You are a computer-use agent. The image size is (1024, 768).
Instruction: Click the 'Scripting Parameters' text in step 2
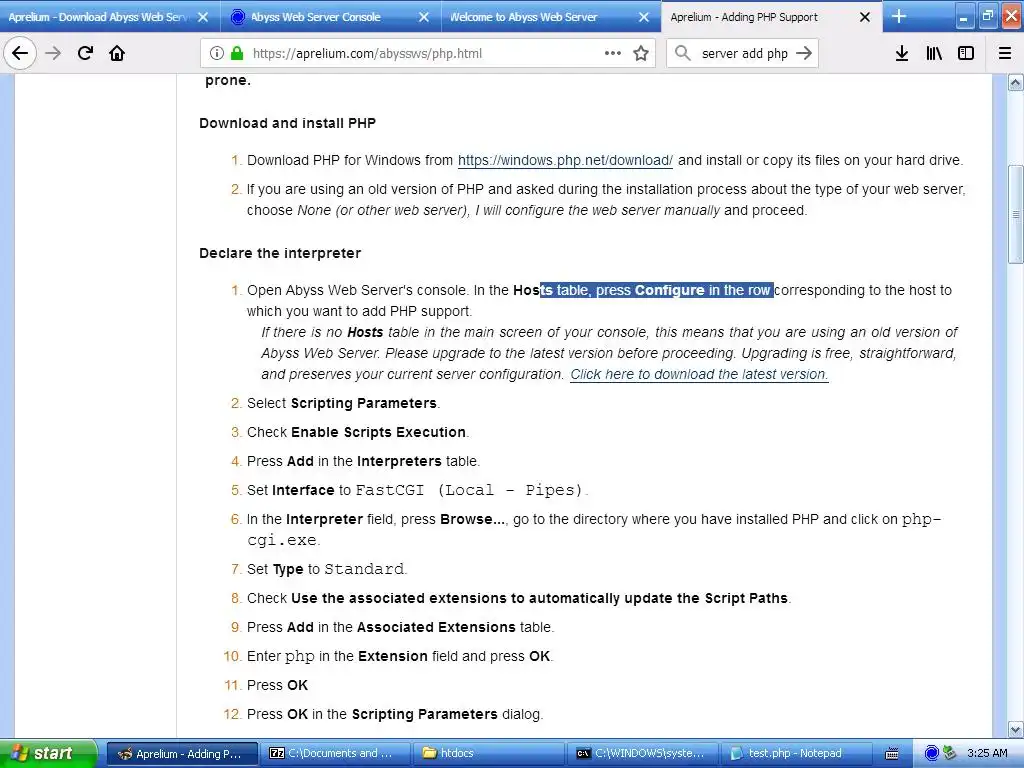pos(364,404)
